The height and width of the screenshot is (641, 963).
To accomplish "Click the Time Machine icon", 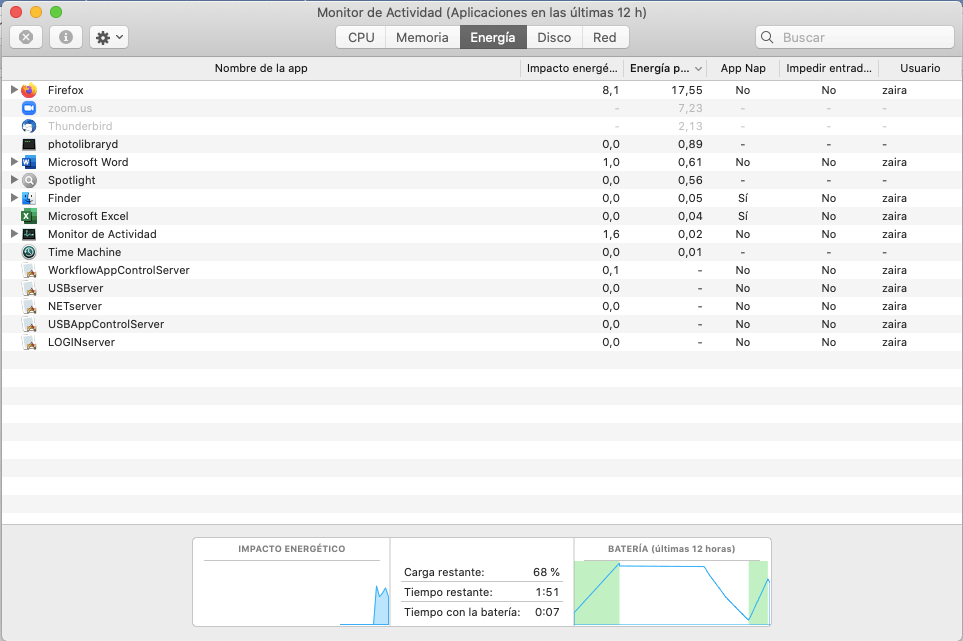I will [29, 252].
